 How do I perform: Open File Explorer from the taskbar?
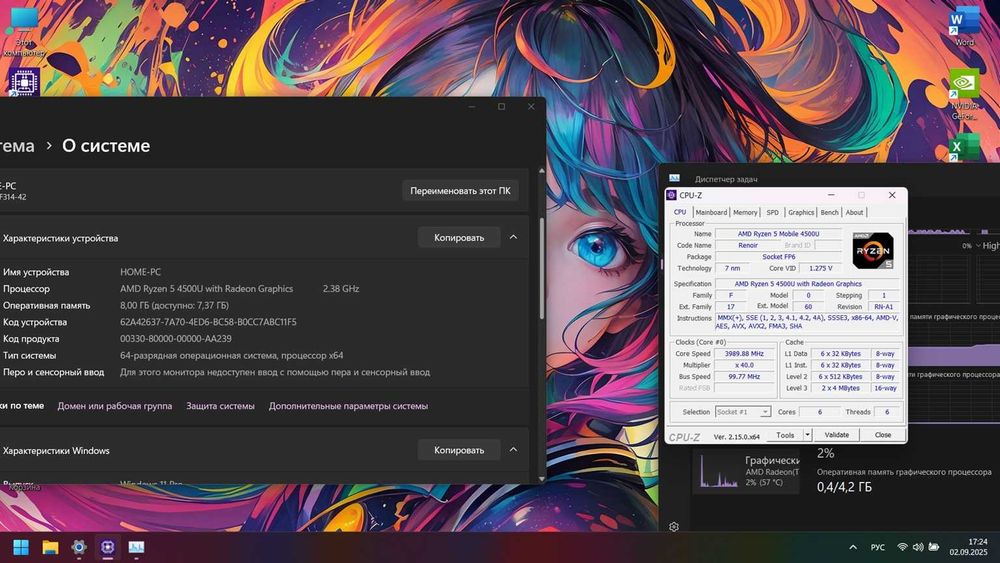tap(50, 547)
